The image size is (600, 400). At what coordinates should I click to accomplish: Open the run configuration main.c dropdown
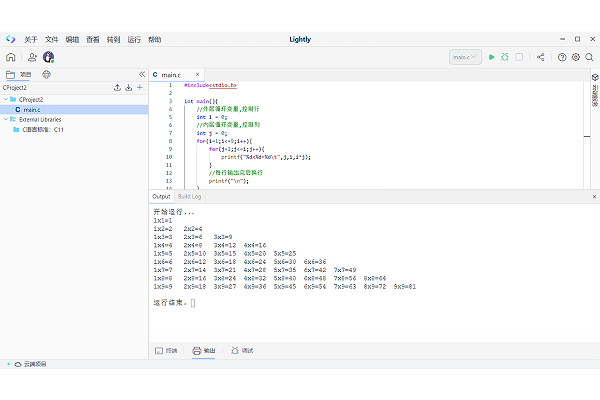click(465, 57)
